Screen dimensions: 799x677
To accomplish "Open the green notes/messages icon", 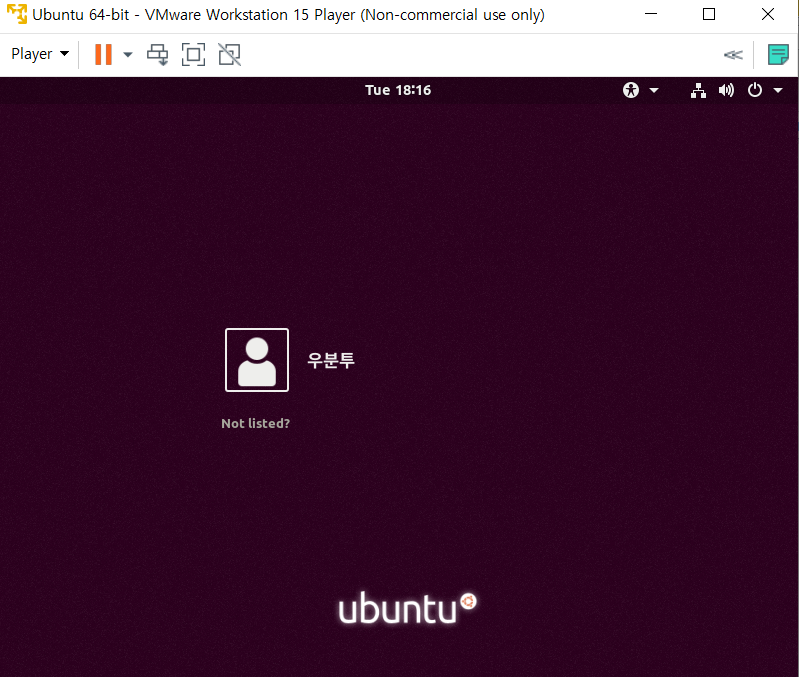I will tap(778, 55).
